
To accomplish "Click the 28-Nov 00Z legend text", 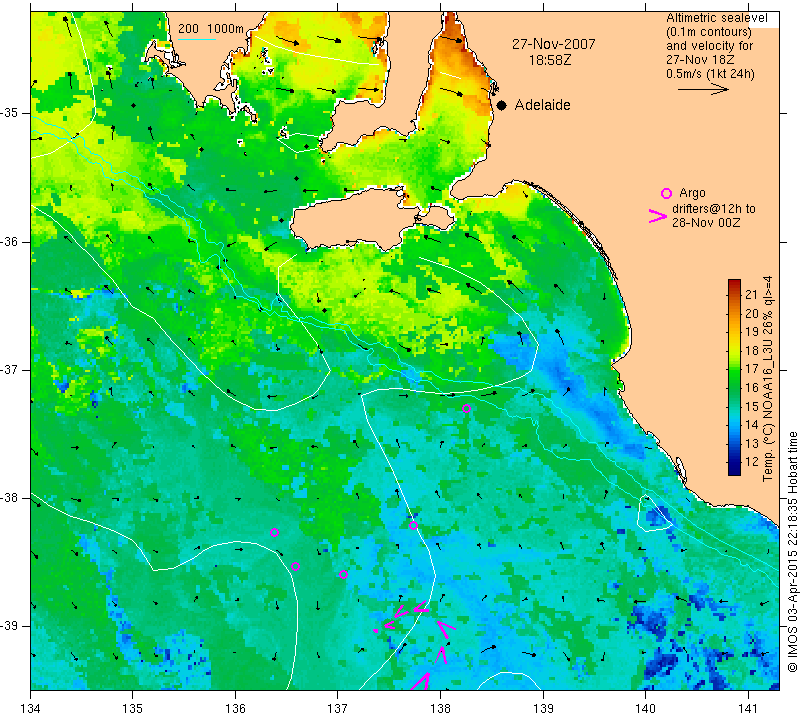I will pyautogui.click(x=706, y=222).
